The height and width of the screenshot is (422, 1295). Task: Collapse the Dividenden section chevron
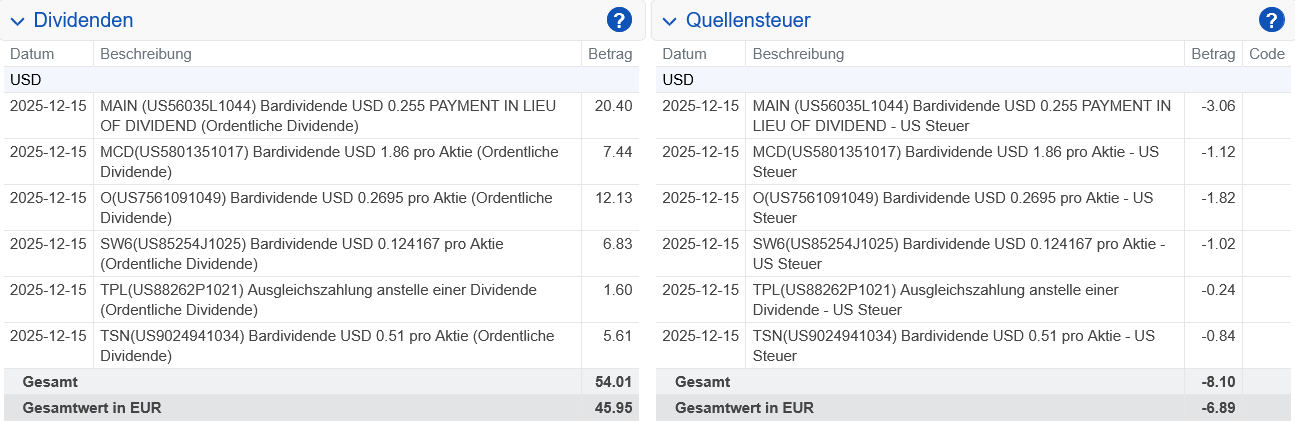(x=17, y=21)
